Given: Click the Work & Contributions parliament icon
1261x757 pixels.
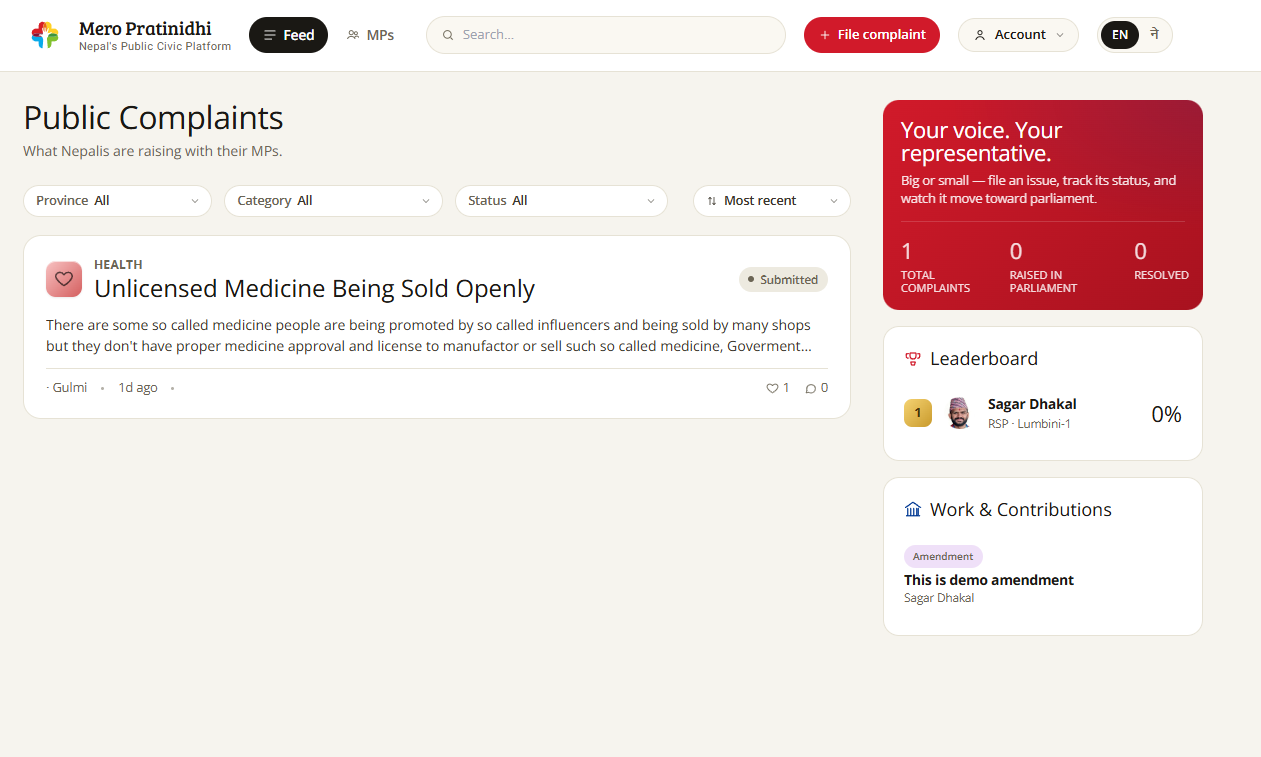Looking at the screenshot, I should click(913, 510).
